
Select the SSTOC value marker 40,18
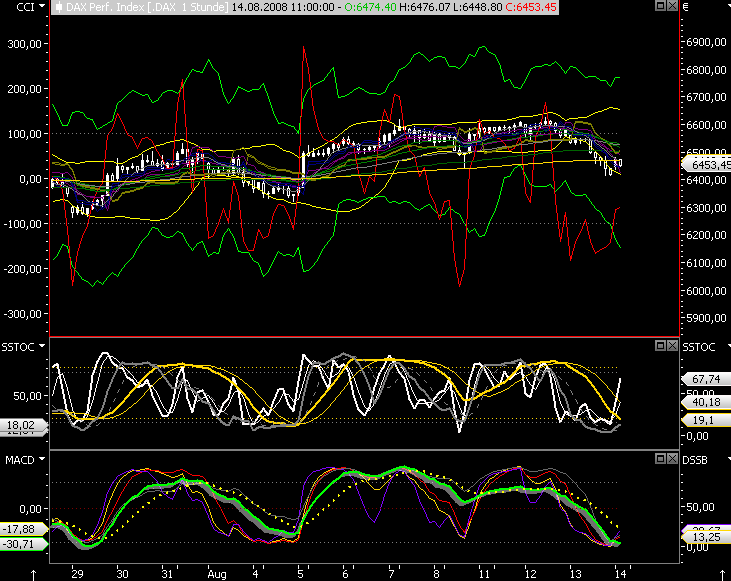[706, 402]
